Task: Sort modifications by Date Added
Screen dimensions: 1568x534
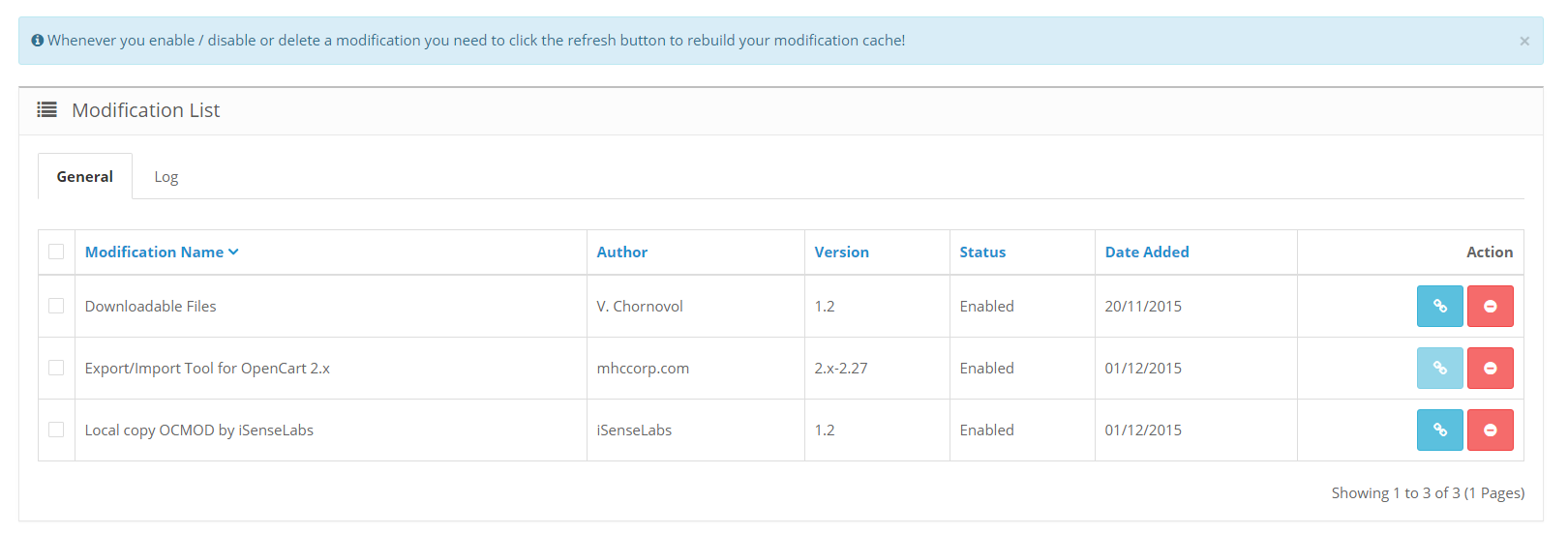Action: tap(1147, 252)
